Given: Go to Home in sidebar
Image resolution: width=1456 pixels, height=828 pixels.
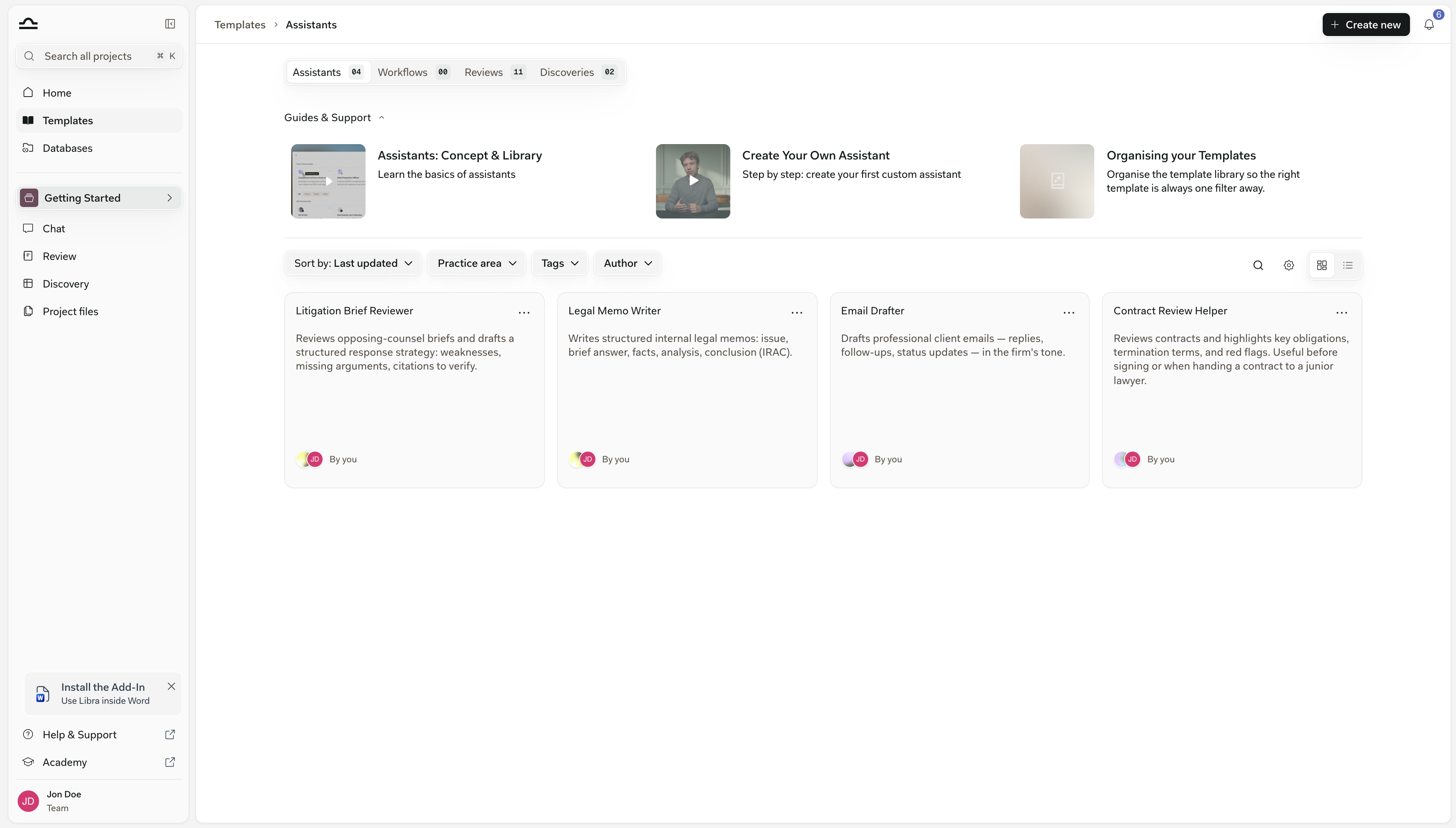Looking at the screenshot, I should tap(99, 93).
